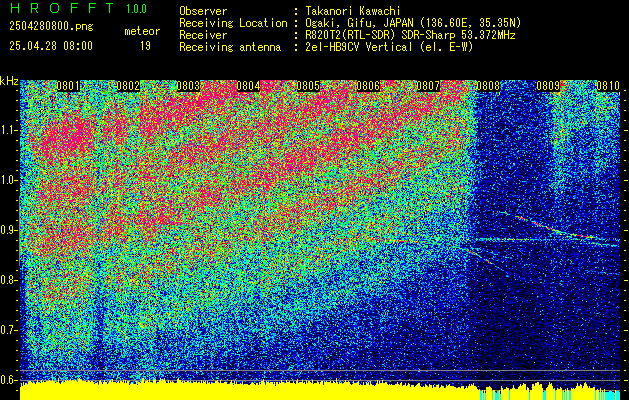Click the 0806 time marker
The width and height of the screenshot is (629, 400).
point(368,86)
